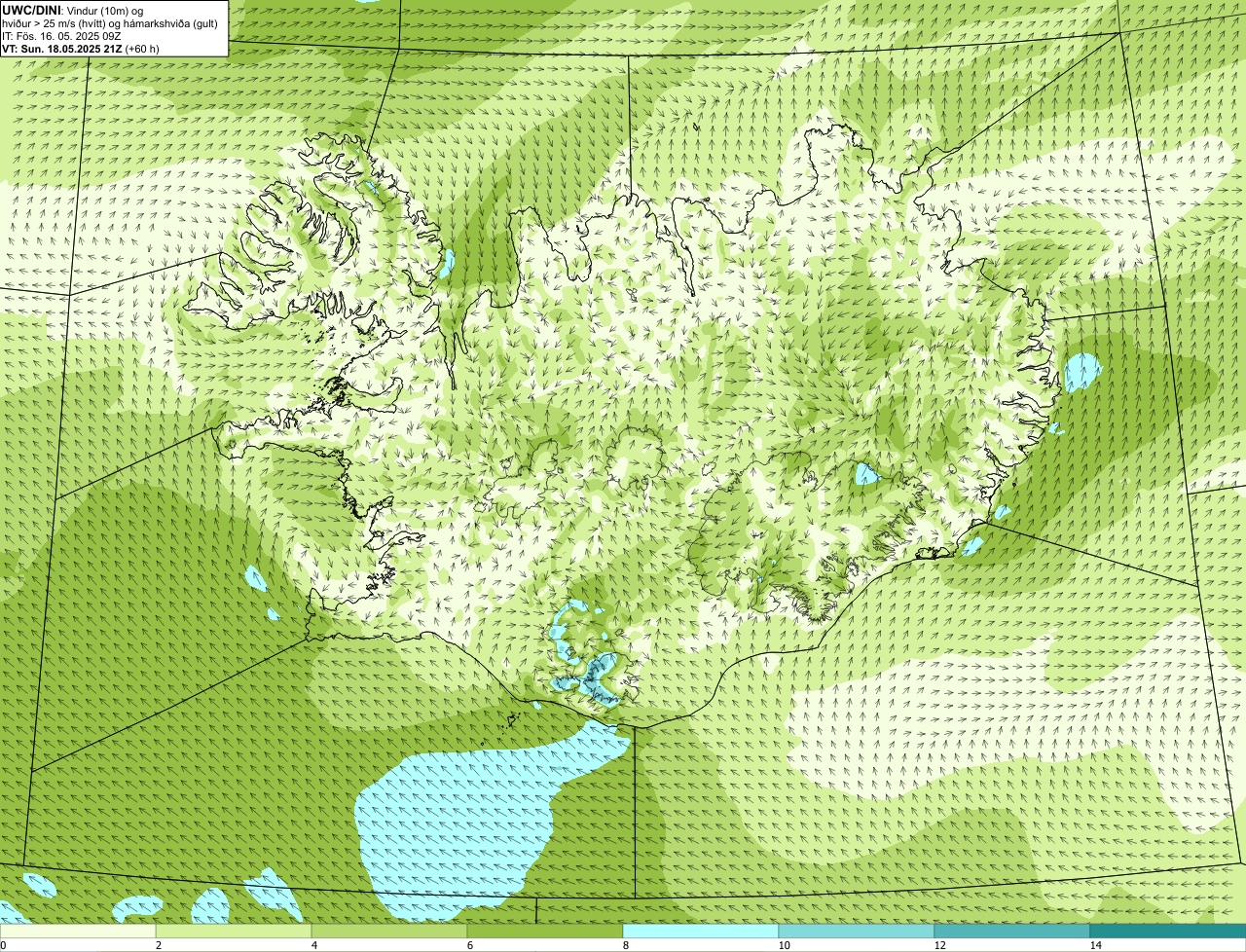Click the legend tick label '0'

pyautogui.click(x=3, y=945)
